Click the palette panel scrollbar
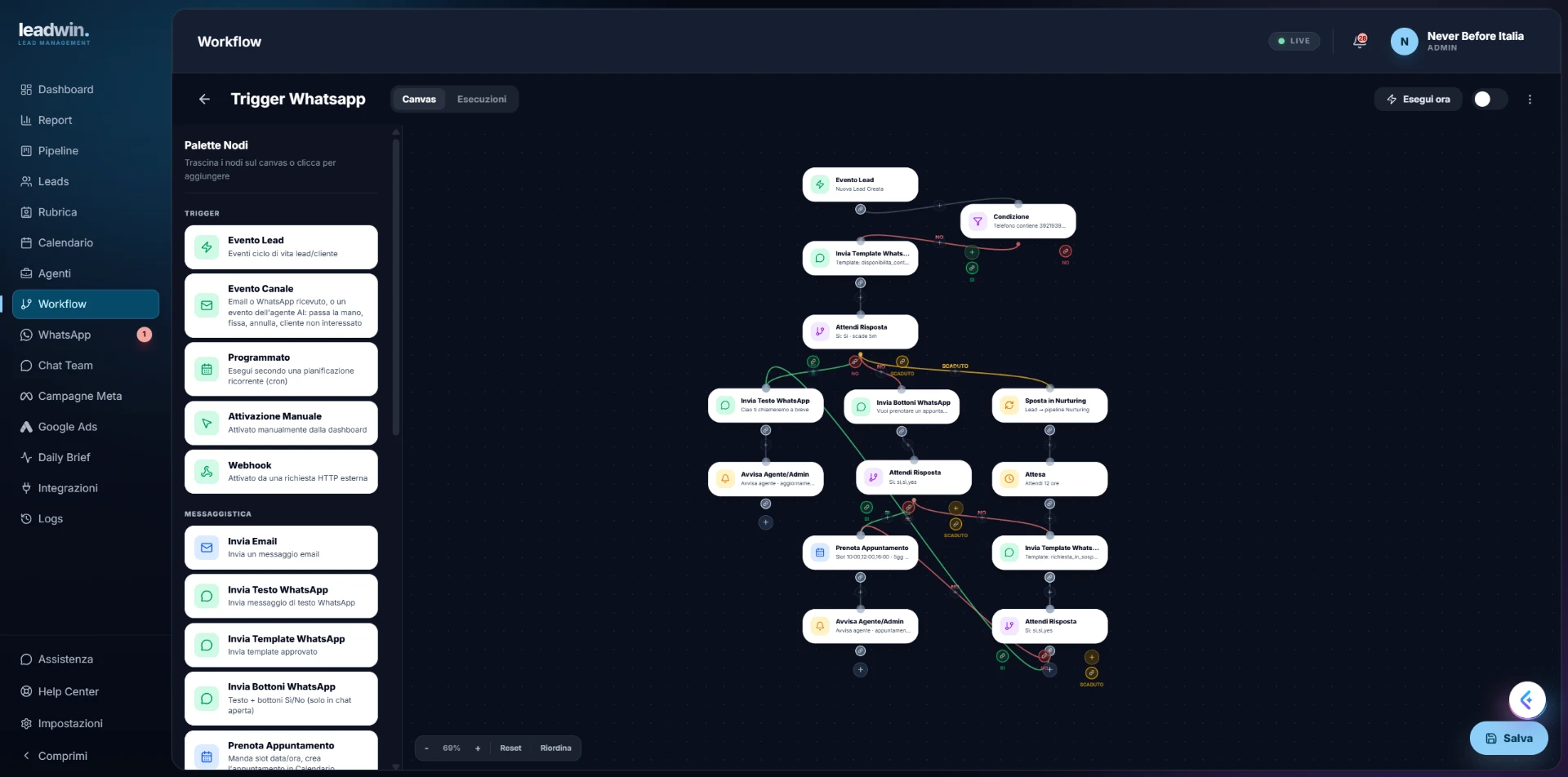Viewport: 1568px width, 777px height. [x=396, y=286]
